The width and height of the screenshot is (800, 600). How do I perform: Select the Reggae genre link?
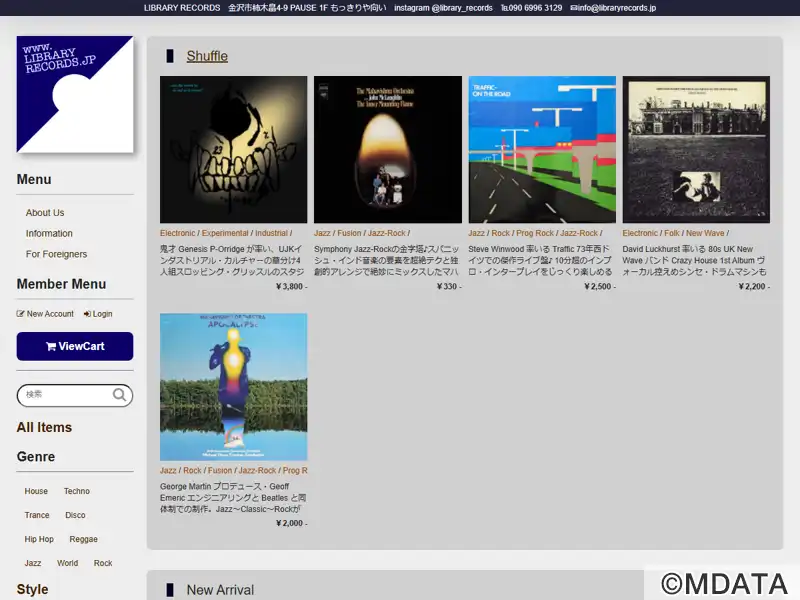coord(84,539)
